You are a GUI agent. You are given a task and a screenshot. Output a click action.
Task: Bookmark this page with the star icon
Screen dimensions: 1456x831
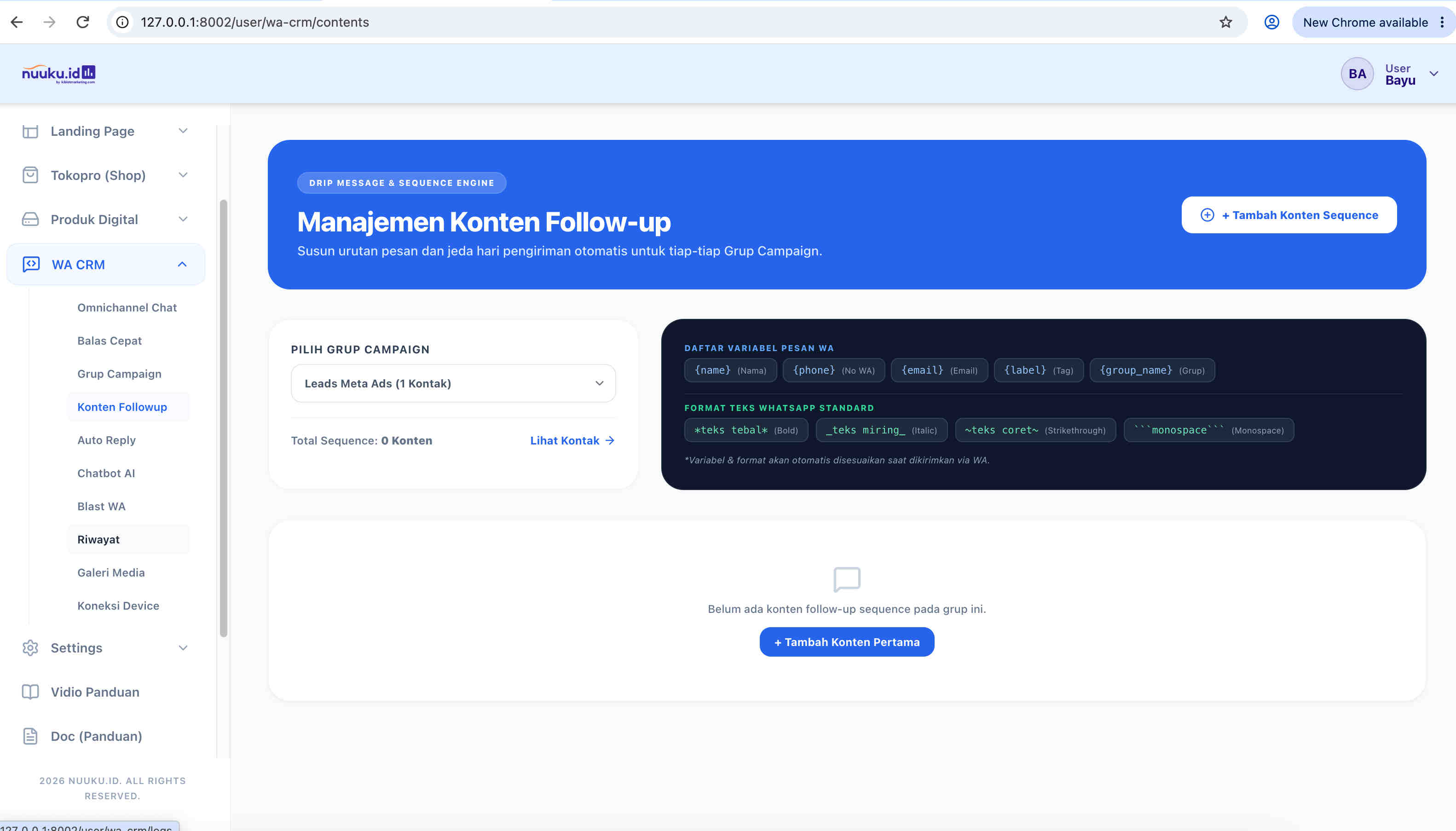(1225, 22)
